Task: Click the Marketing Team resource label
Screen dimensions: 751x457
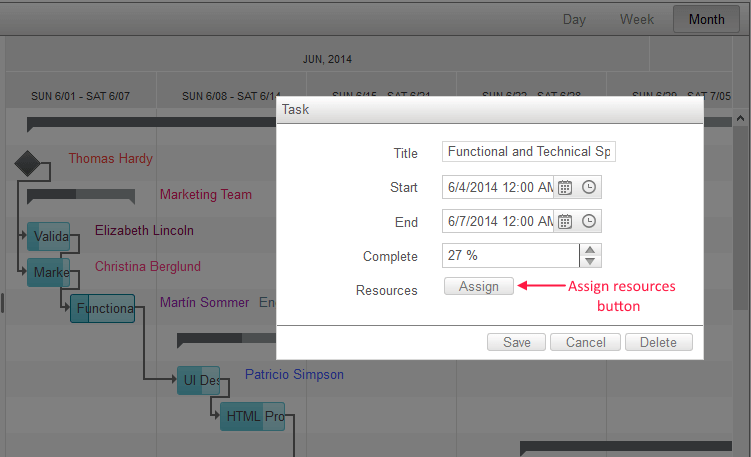Action: coord(206,194)
